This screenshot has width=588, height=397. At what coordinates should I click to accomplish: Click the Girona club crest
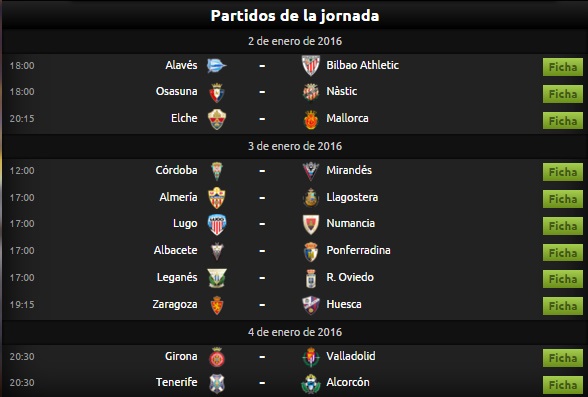pos(217,357)
